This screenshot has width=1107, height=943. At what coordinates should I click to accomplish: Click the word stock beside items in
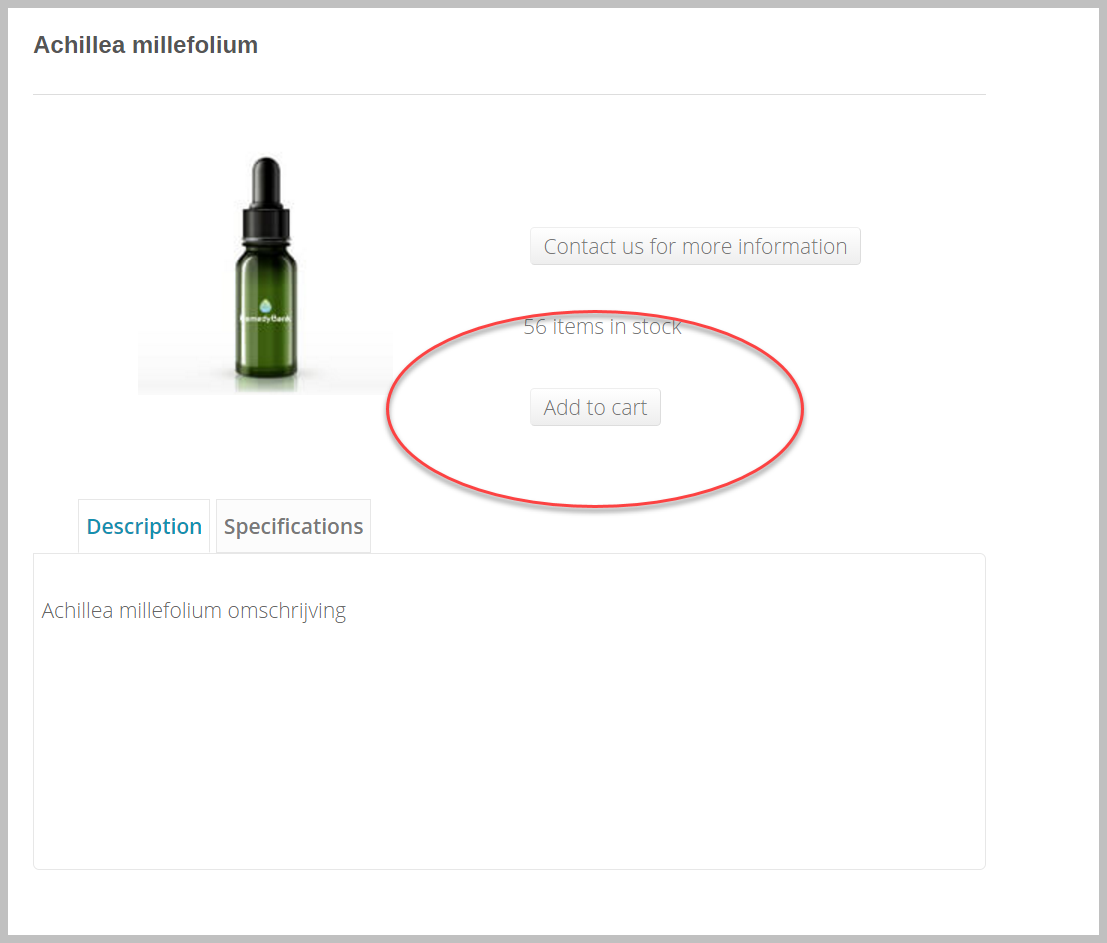(x=657, y=327)
